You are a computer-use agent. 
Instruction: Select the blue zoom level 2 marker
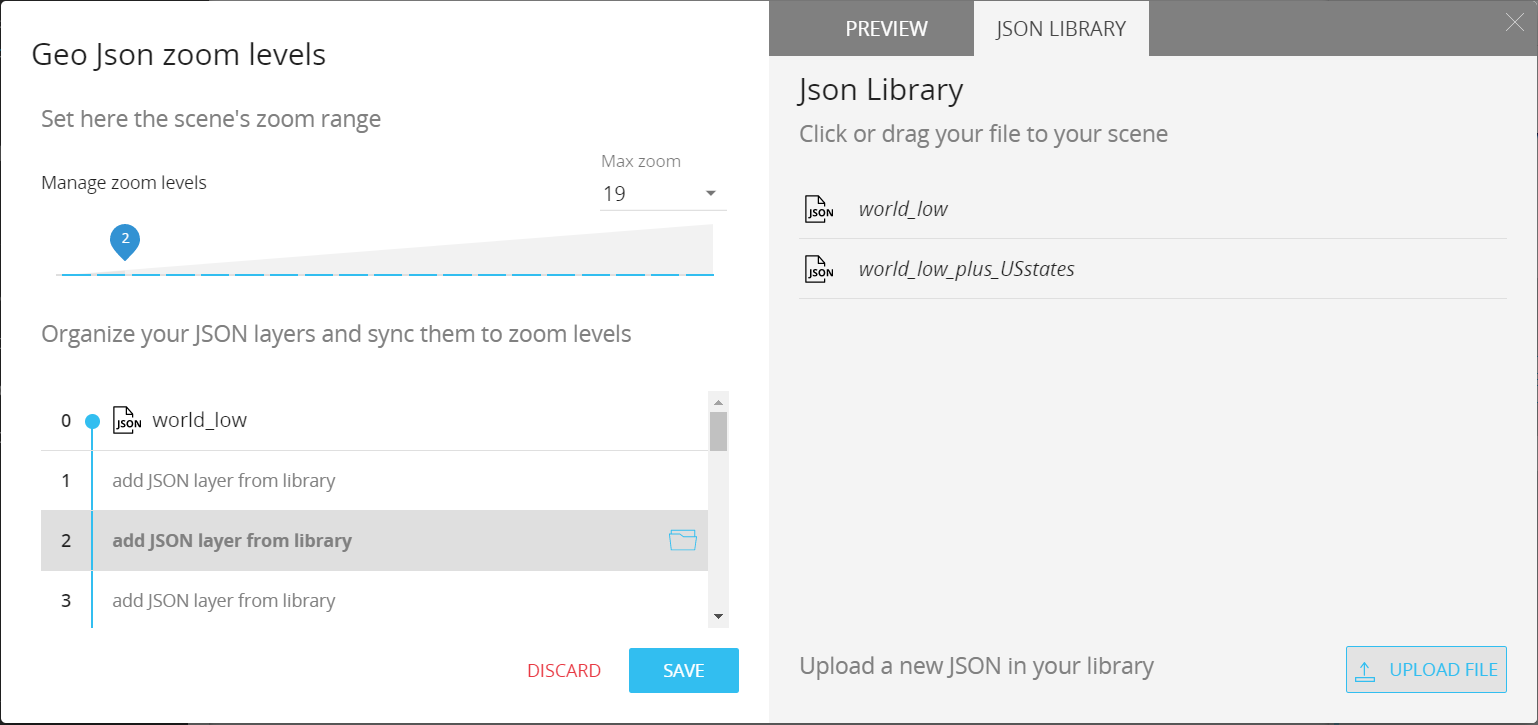(125, 241)
